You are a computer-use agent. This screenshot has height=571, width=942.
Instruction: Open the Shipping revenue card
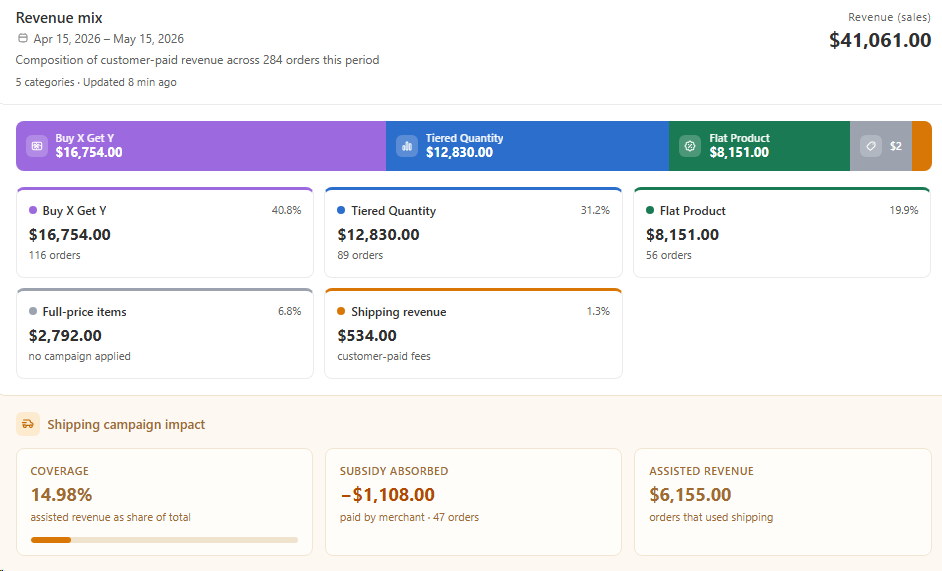(x=473, y=334)
